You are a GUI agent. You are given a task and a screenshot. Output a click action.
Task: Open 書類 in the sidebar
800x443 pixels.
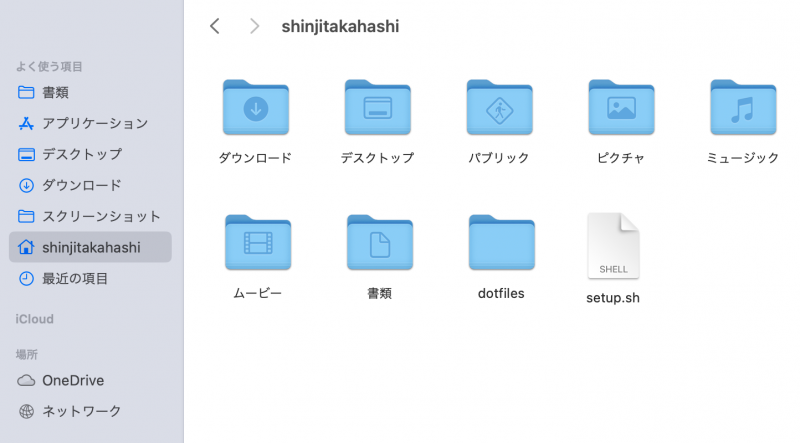55,92
